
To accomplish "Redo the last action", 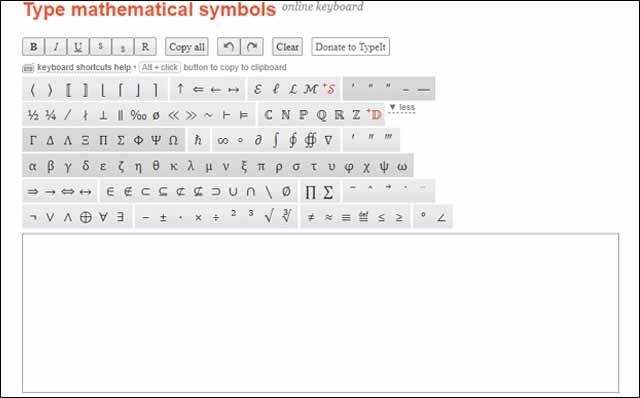I will [252, 47].
